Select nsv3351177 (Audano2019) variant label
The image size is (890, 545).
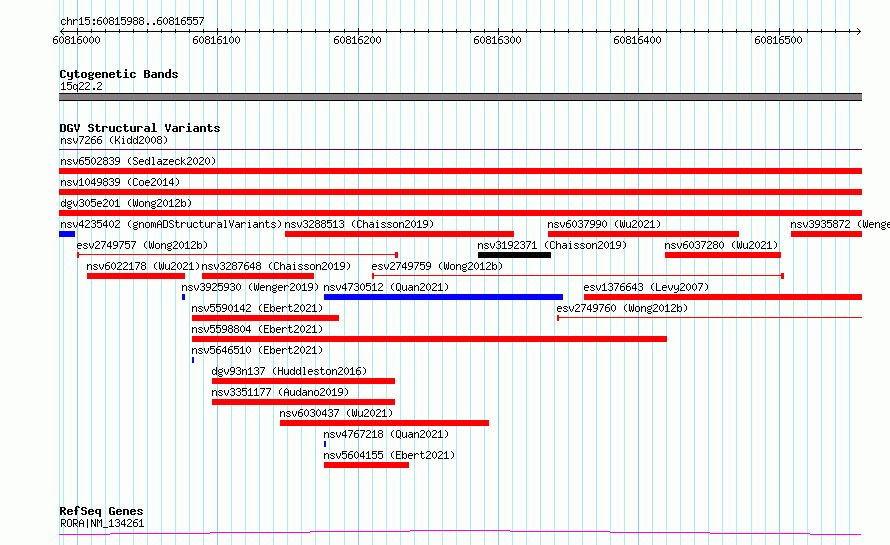click(x=280, y=392)
